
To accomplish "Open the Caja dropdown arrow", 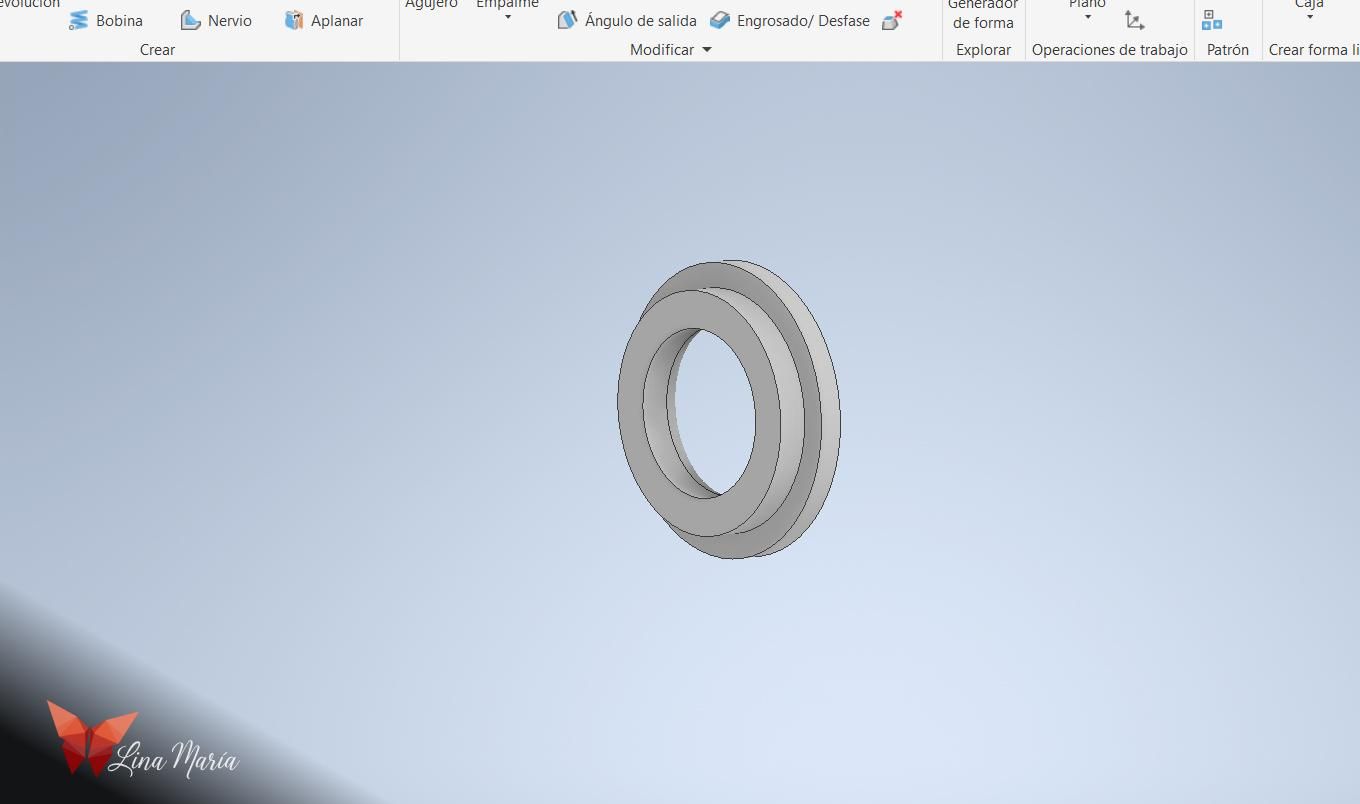I will (1309, 17).
